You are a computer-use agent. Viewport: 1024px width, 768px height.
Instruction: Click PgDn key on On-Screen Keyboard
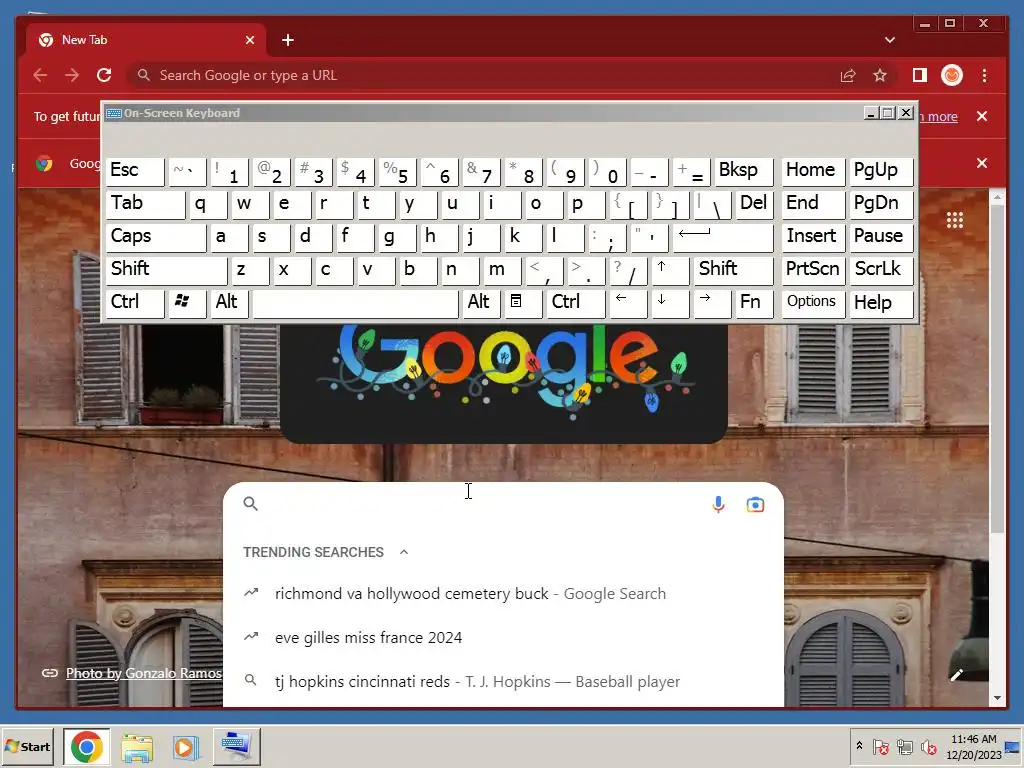pos(880,204)
